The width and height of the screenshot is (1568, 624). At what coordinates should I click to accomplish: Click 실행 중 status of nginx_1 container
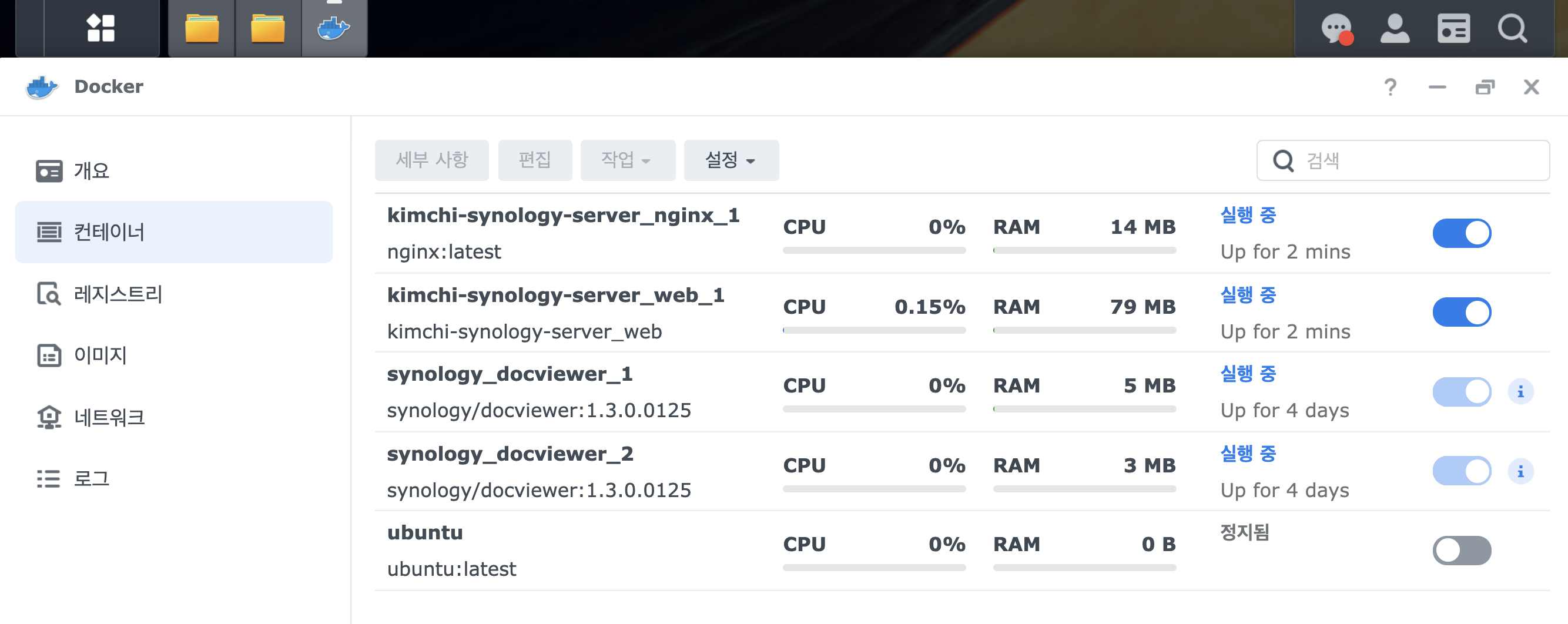click(1248, 216)
